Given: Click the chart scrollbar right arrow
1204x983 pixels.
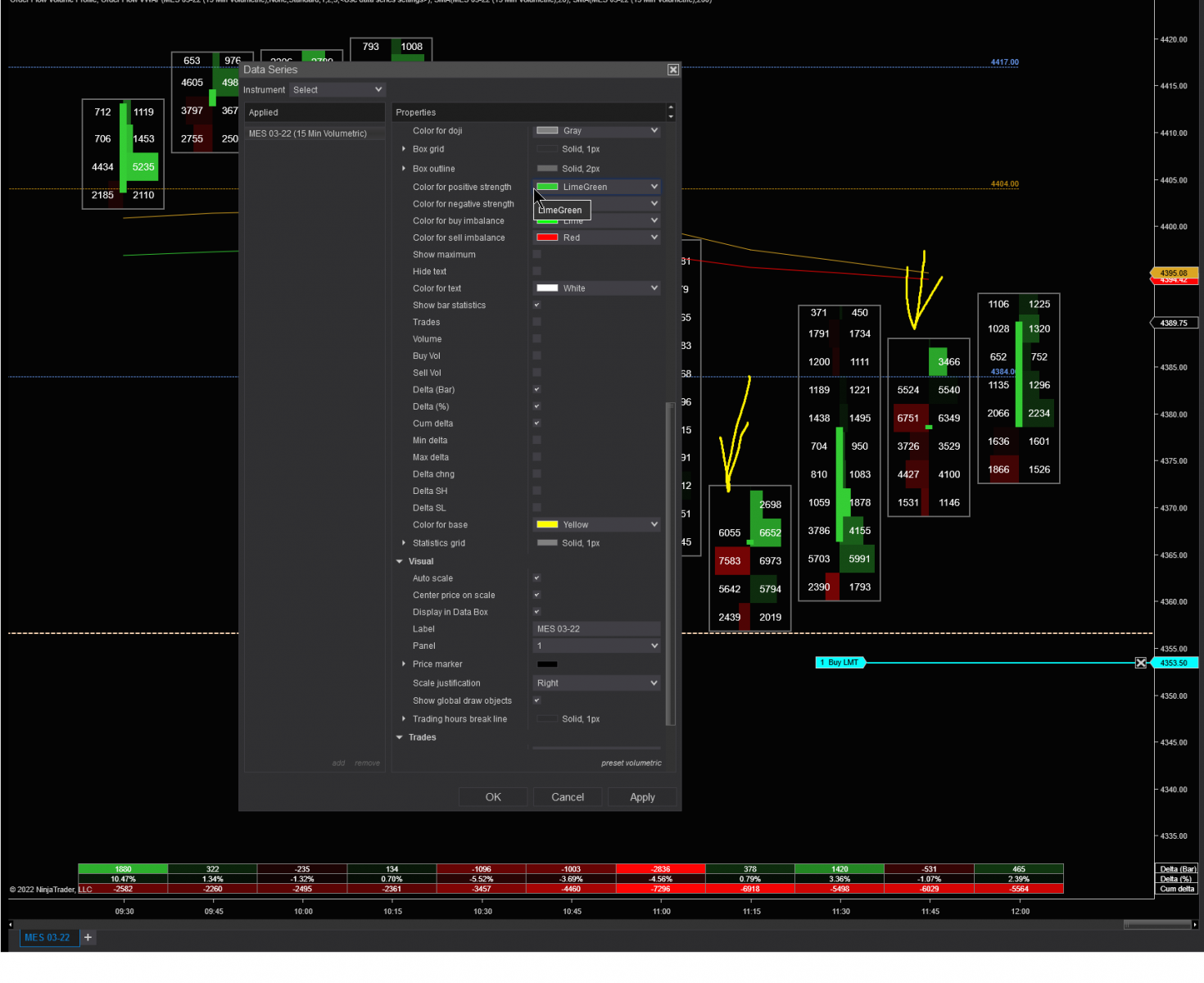Looking at the screenshot, I should tap(1195, 925).
